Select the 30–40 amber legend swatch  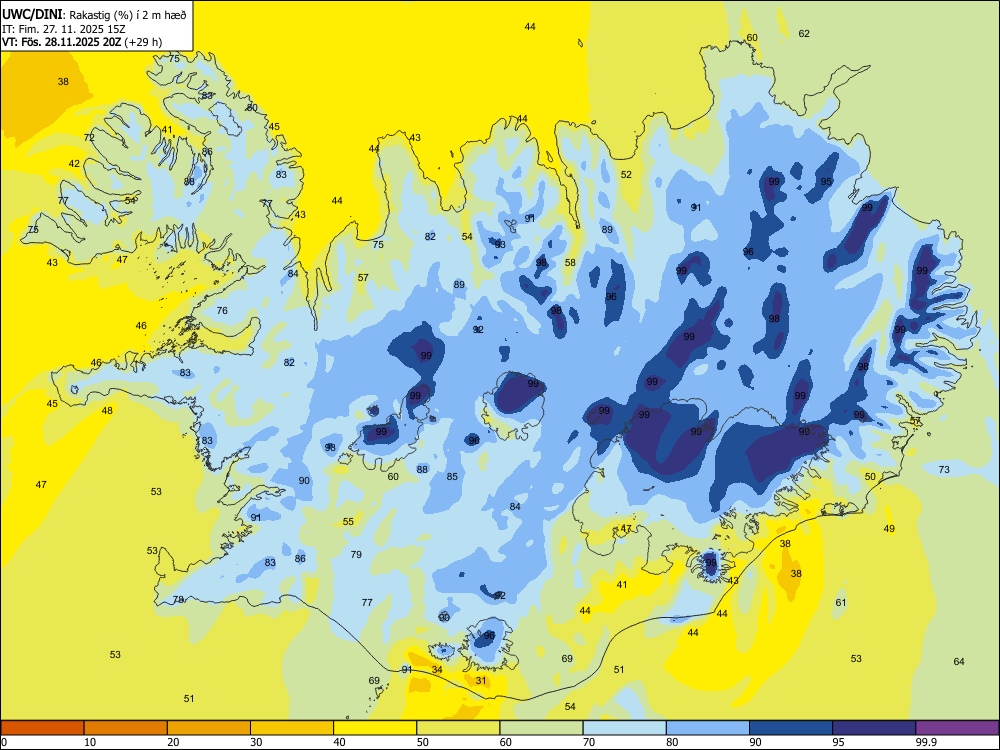coord(292,728)
